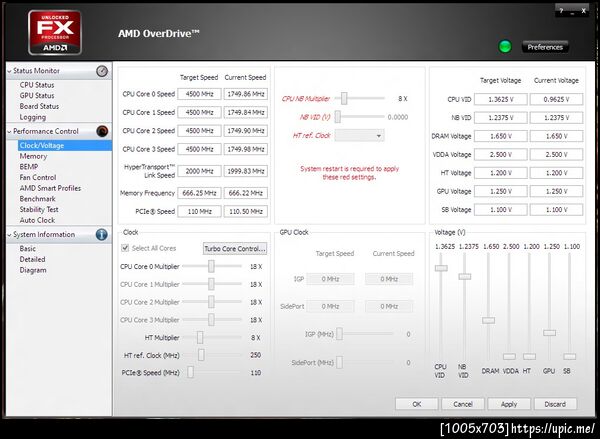The width and height of the screenshot is (600, 439).
Task: Click CPU Core 0 target speed field
Action: [x=199, y=94]
